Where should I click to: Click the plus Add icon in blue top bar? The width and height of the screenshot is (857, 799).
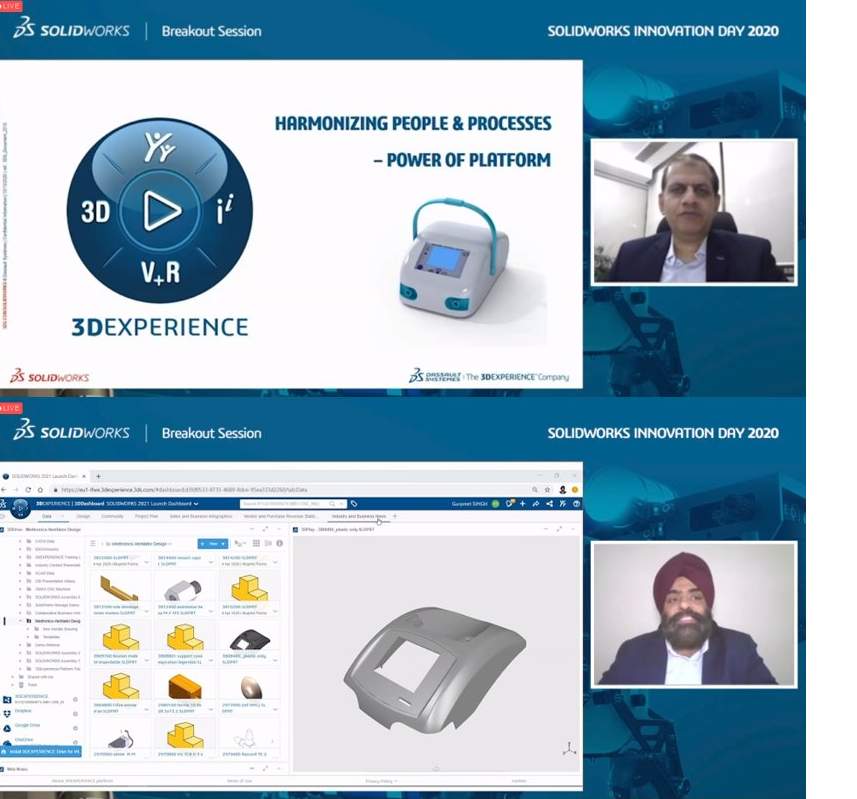coord(523,504)
